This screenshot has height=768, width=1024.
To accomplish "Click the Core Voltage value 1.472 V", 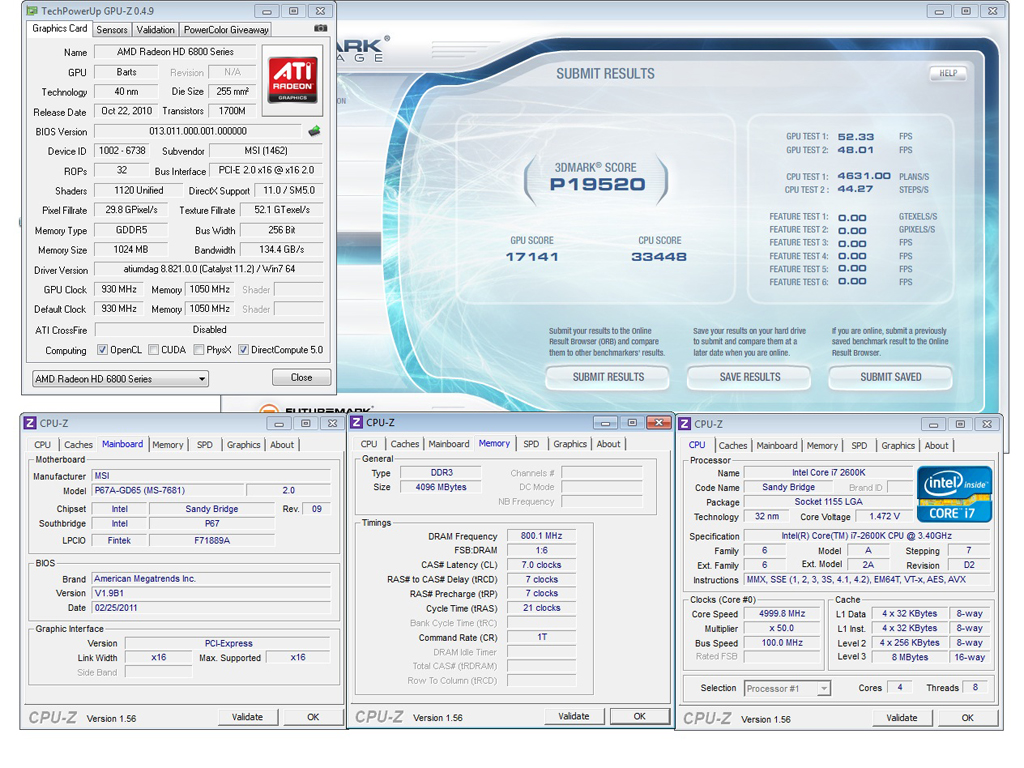I will [884, 516].
